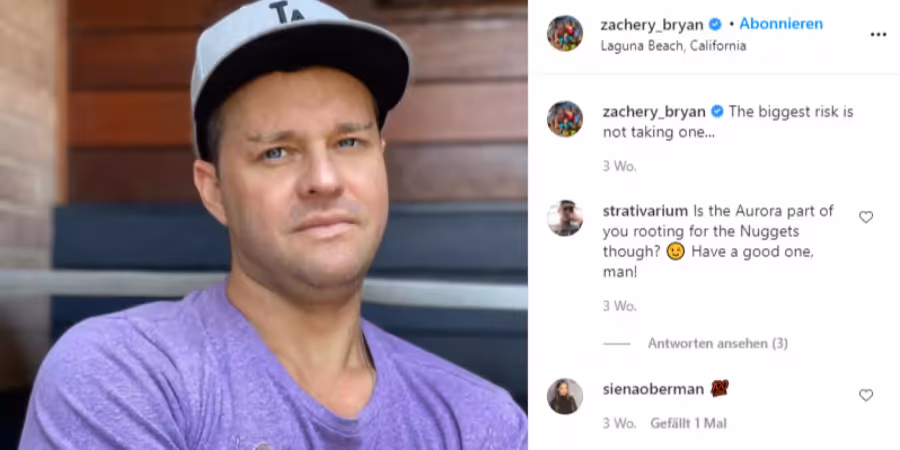This screenshot has height=450, width=900.
Task: Open the strativarium profile avatar
Action: coord(565,218)
